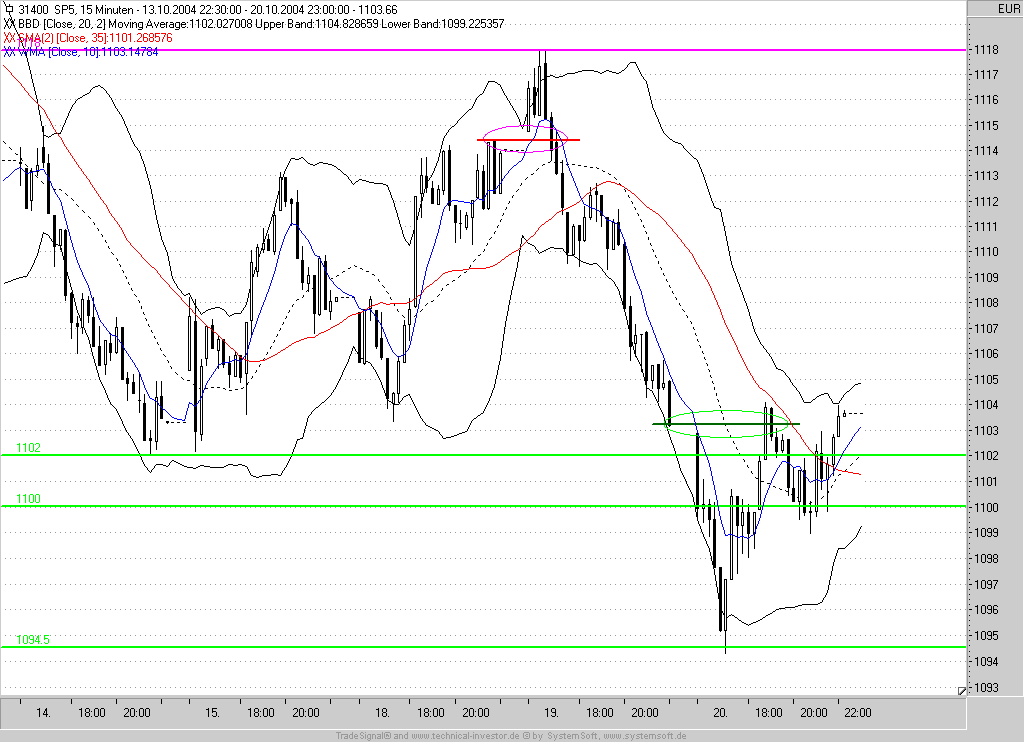
Task: Click the 22:00 label on time axis
Action: point(857,713)
